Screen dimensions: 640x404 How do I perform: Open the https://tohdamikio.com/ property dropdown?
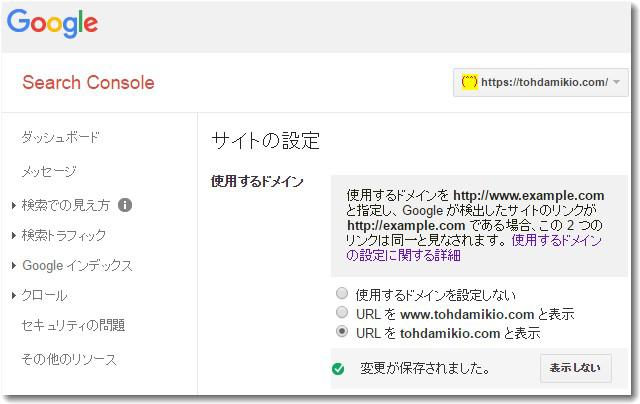[x=540, y=82]
